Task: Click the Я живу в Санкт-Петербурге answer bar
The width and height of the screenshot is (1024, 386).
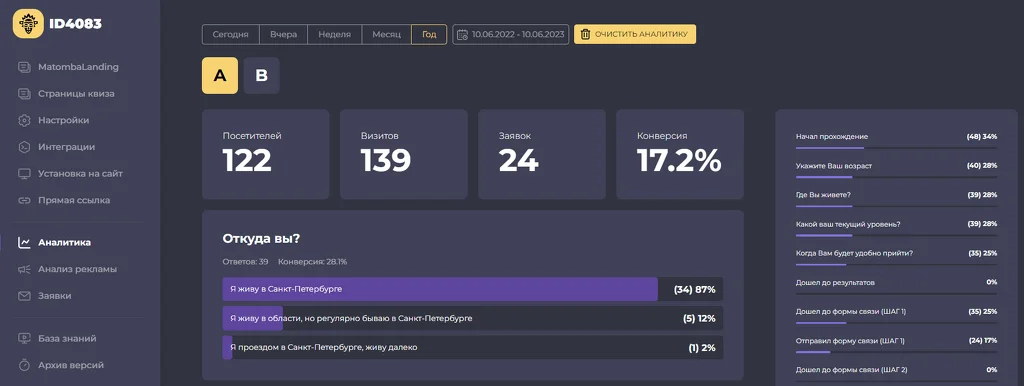Action: pyautogui.click(x=473, y=289)
